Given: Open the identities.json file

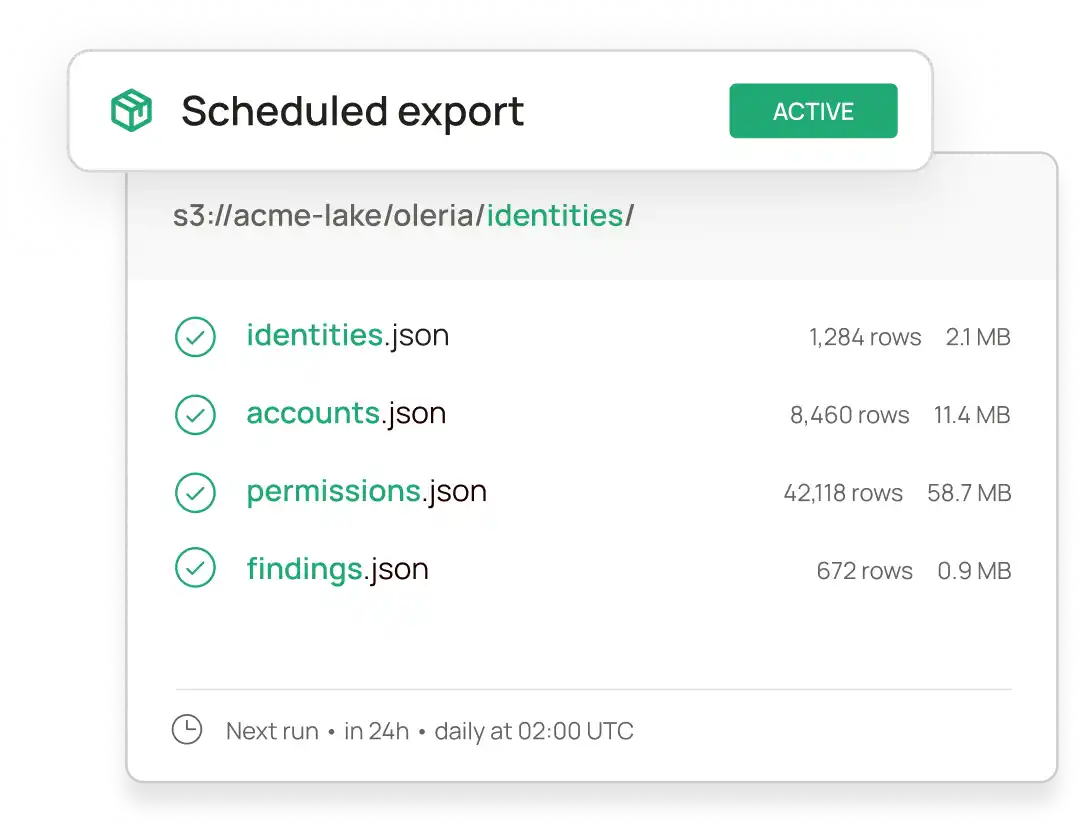Looking at the screenshot, I should pyautogui.click(x=348, y=336).
